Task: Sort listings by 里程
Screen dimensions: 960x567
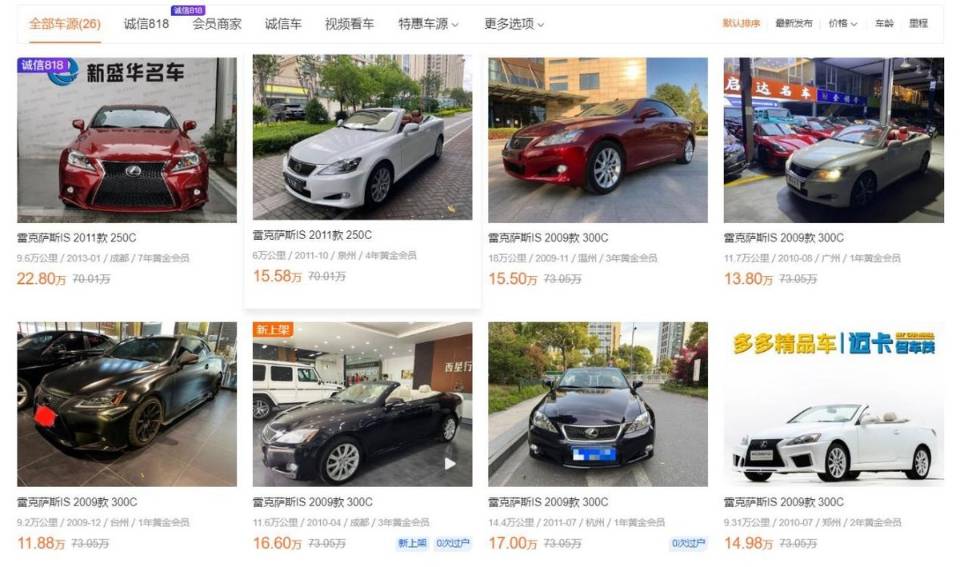Action: (918, 23)
